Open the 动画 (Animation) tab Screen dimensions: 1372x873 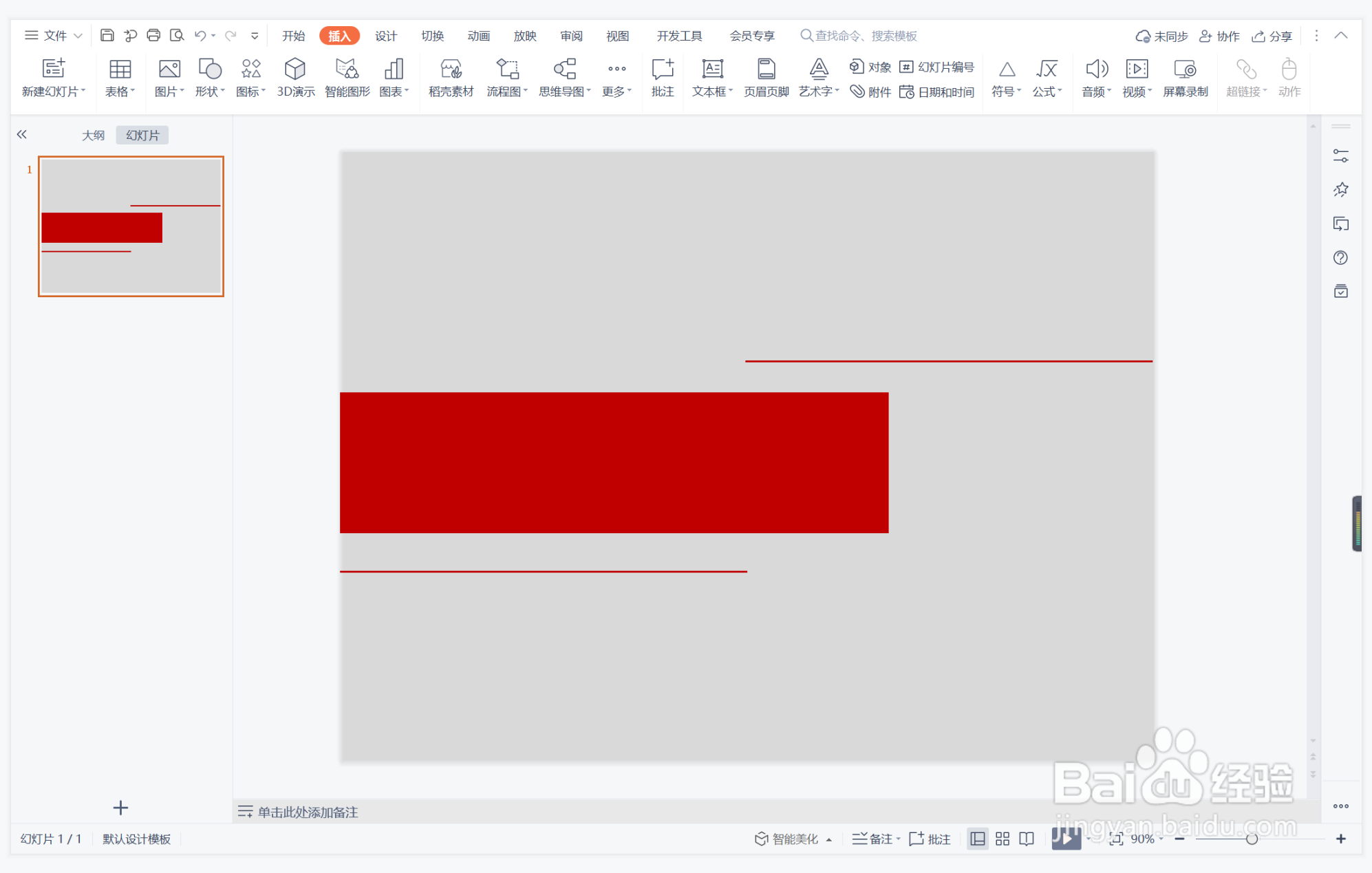click(x=479, y=36)
